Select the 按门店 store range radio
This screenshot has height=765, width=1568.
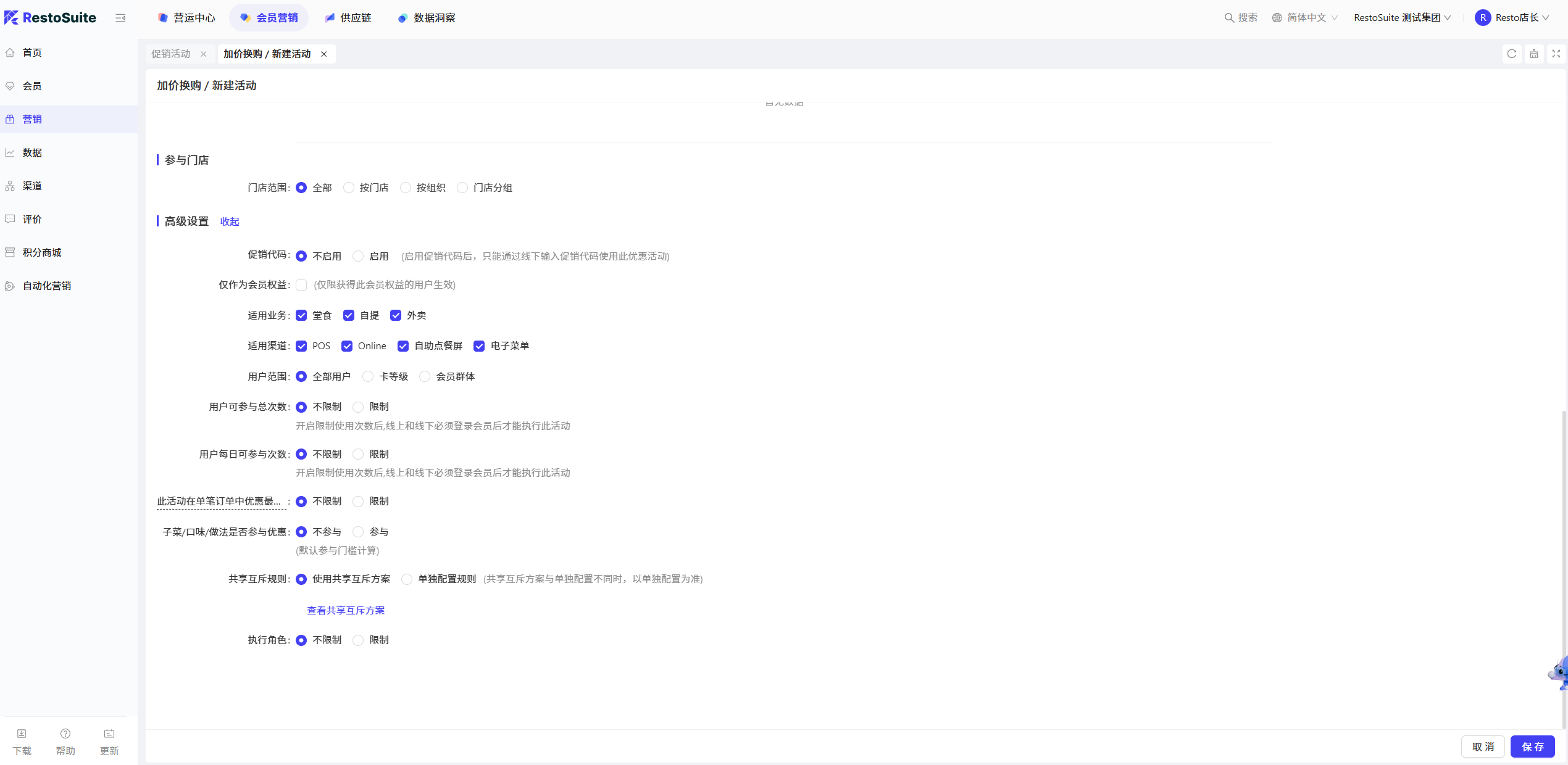(x=349, y=188)
